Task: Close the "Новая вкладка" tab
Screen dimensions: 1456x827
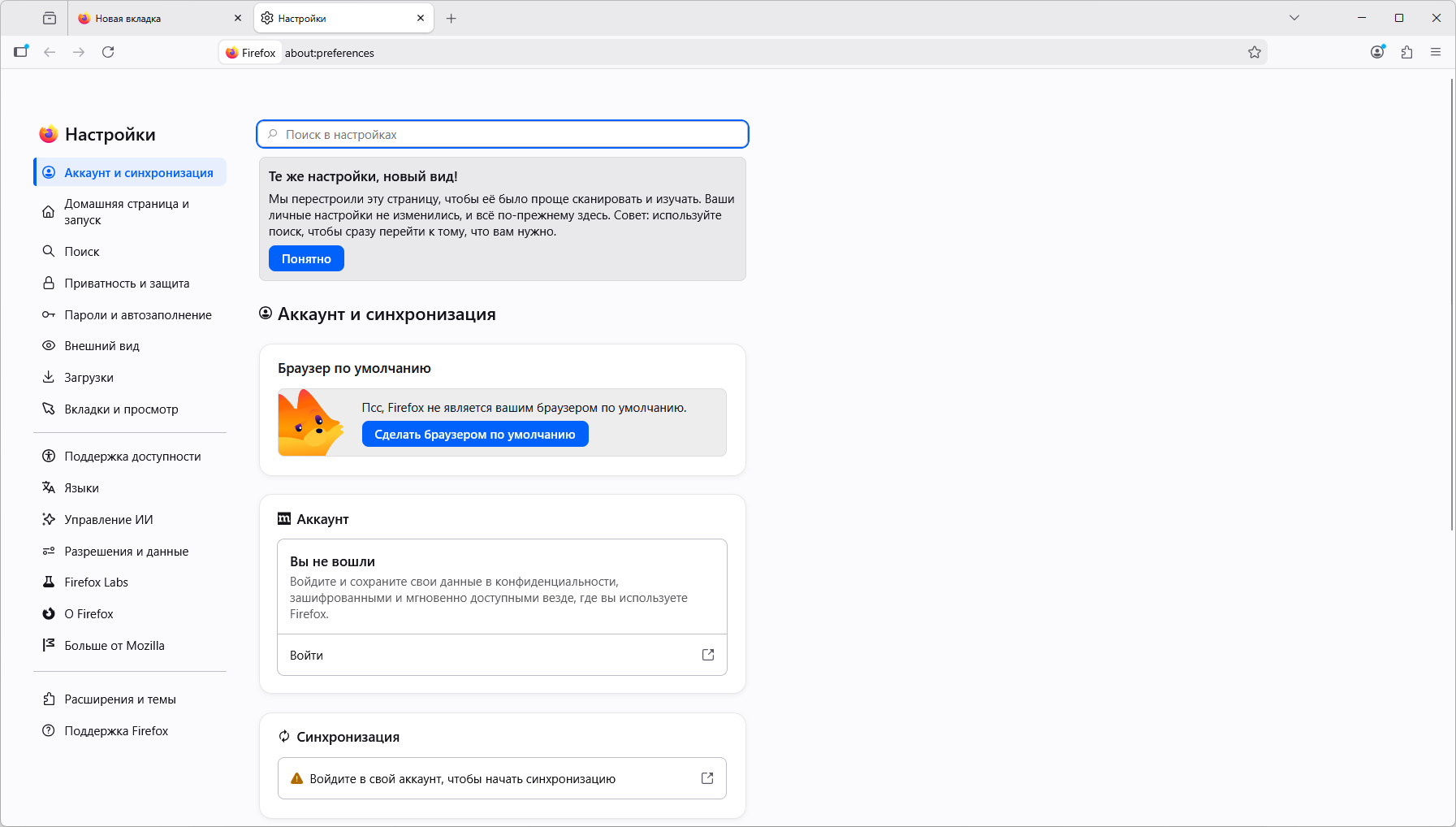Action: [238, 18]
